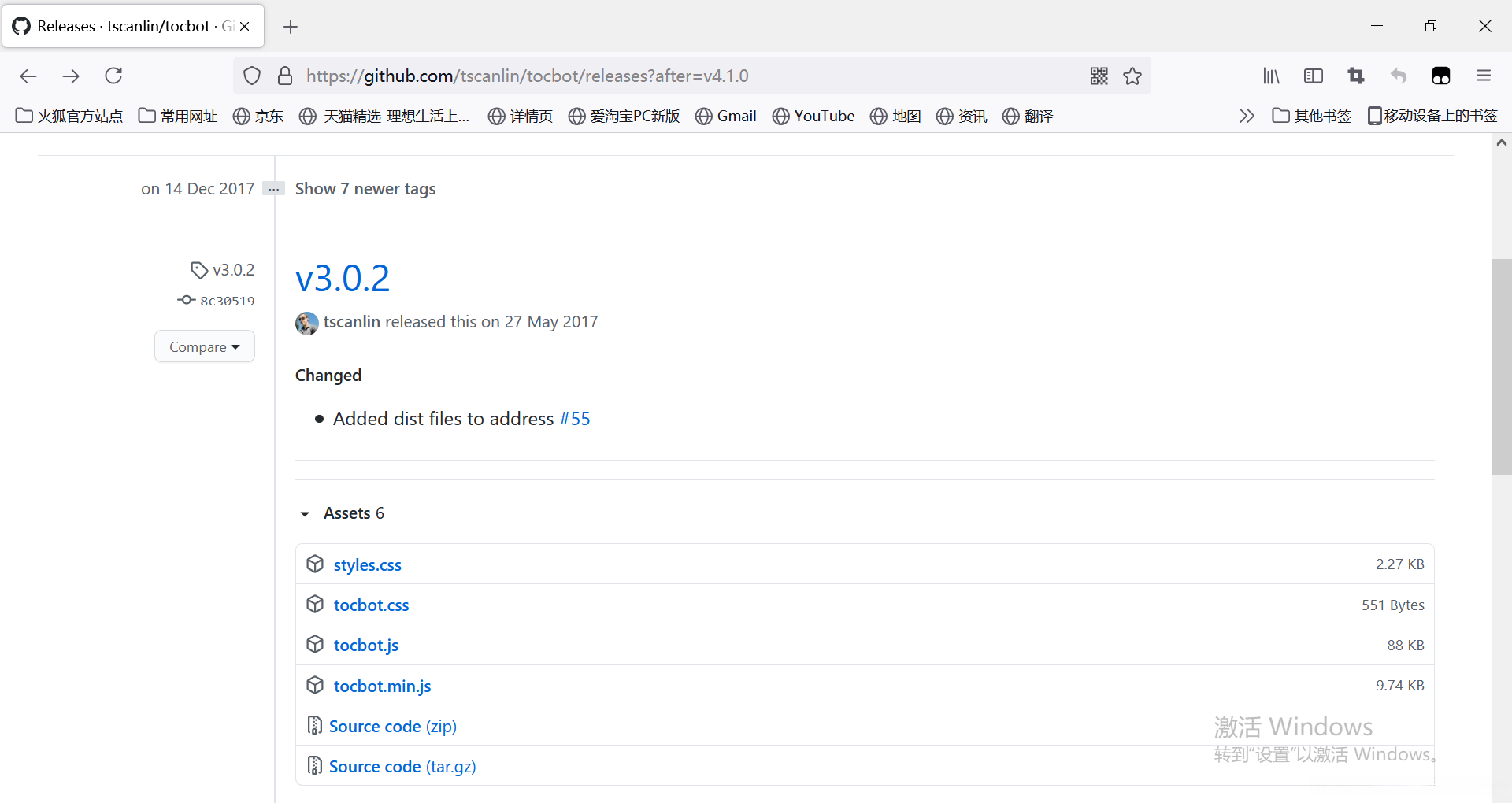
Task: Click the scrollbar up arrow
Action: pyautogui.click(x=1502, y=143)
